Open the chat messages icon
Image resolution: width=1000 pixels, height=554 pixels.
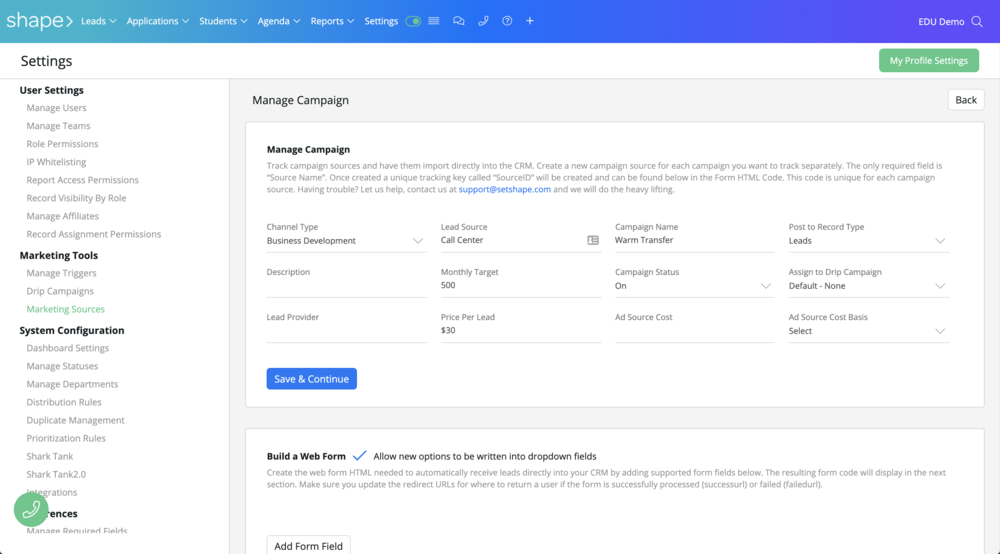tap(459, 21)
